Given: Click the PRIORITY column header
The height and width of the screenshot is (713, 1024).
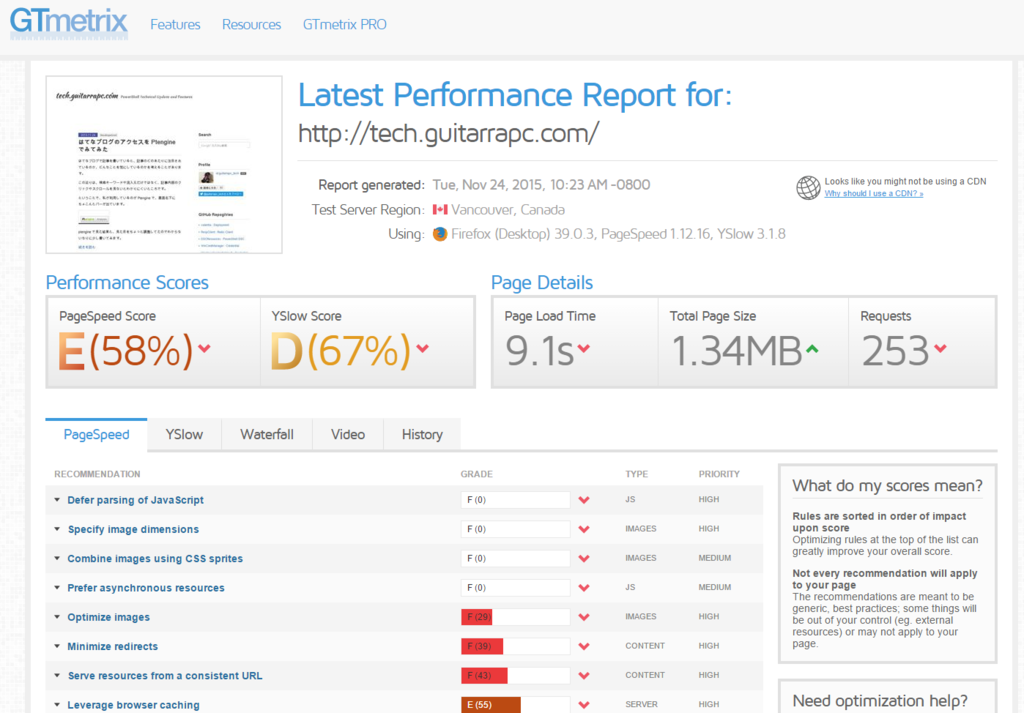Looking at the screenshot, I should point(719,474).
